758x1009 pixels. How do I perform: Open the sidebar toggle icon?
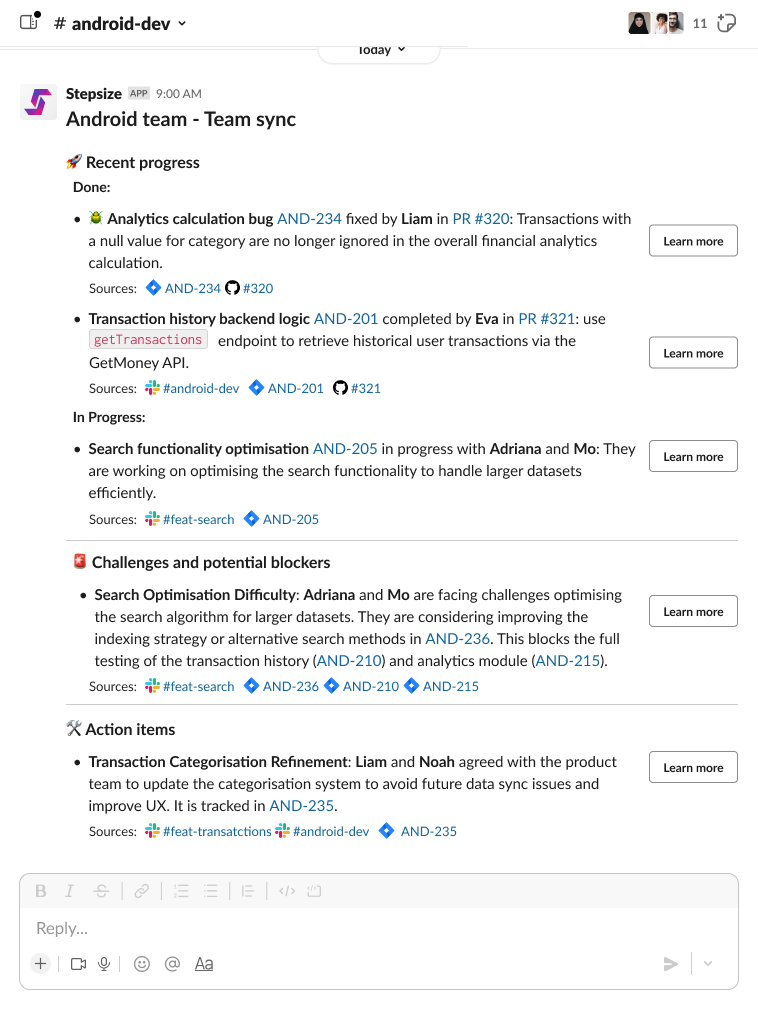[29, 22]
